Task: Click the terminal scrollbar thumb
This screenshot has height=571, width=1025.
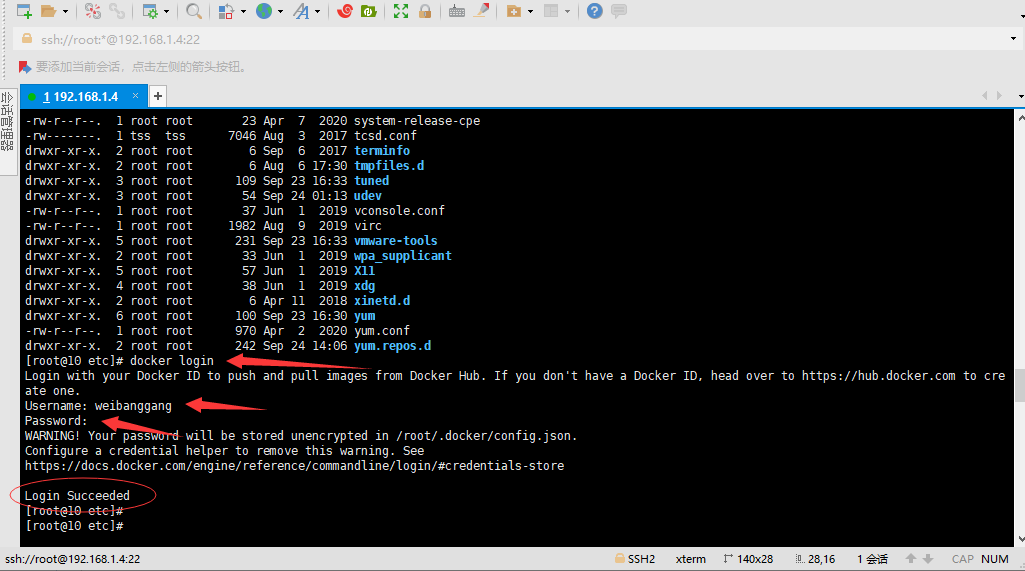Action: (x=1020, y=386)
